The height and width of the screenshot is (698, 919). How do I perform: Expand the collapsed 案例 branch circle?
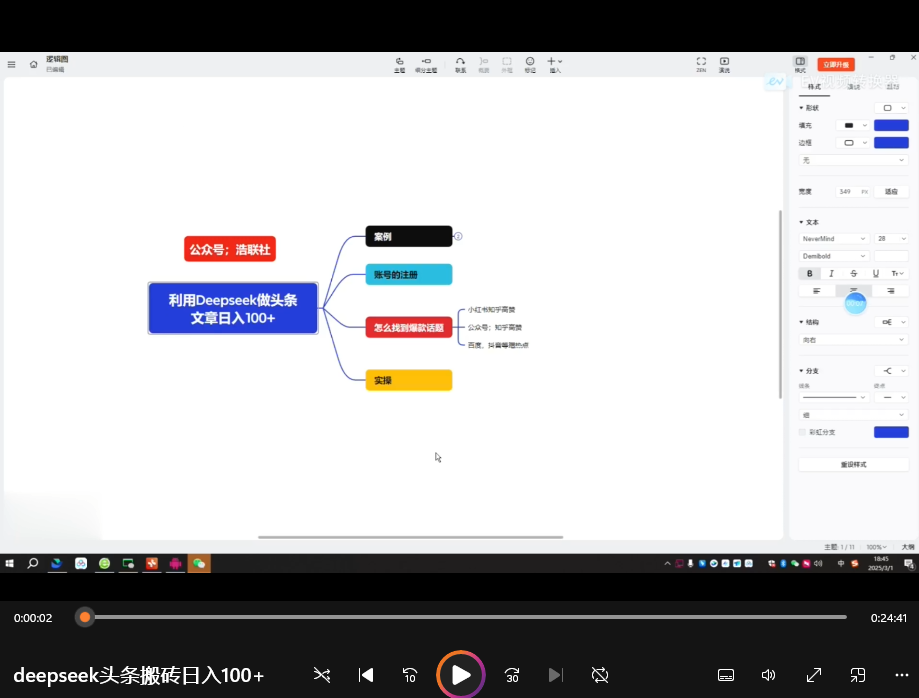tap(458, 236)
